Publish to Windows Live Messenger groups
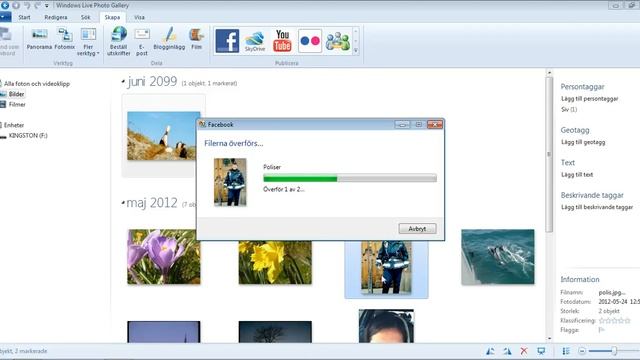 pos(338,41)
